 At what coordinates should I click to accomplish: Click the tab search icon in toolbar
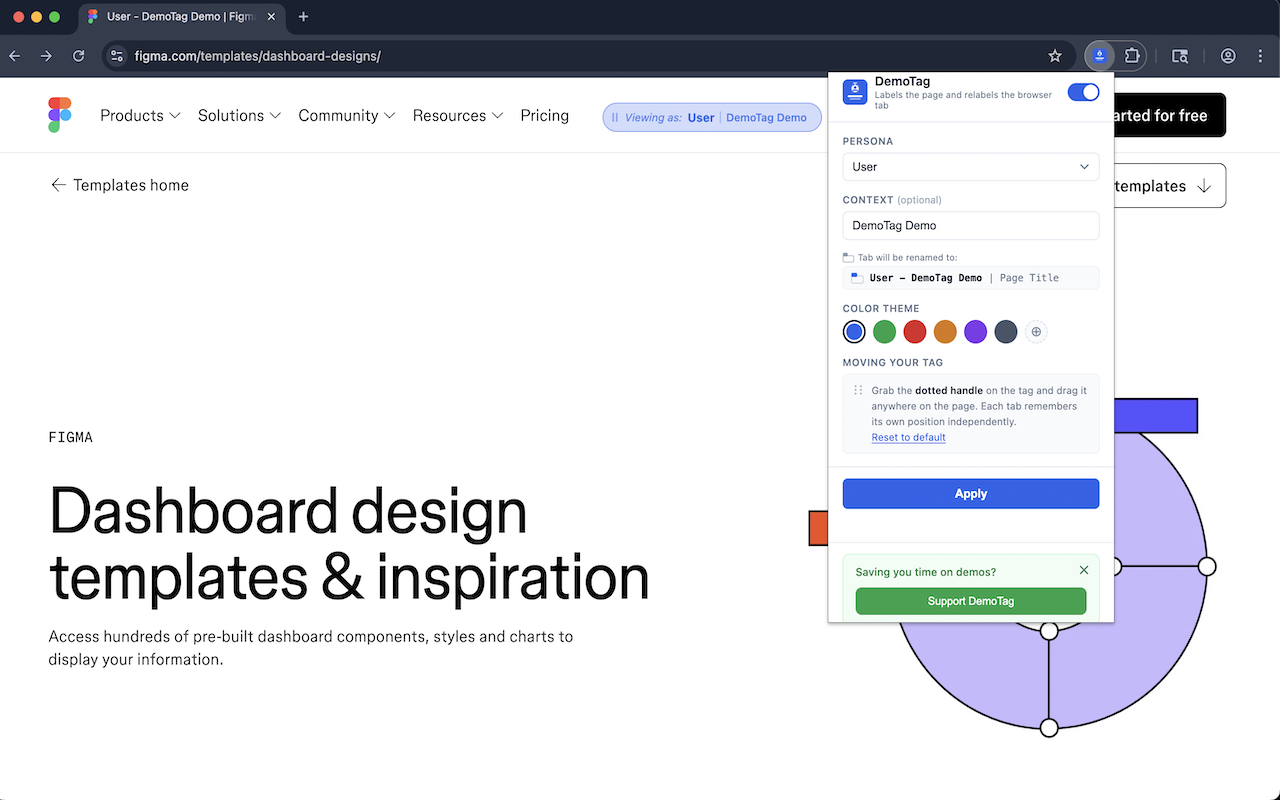tap(1180, 56)
